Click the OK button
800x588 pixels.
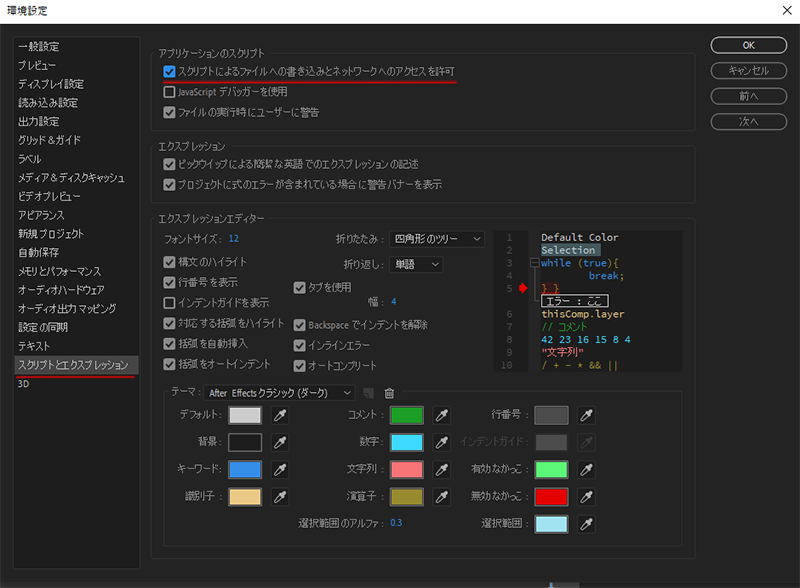(x=748, y=45)
